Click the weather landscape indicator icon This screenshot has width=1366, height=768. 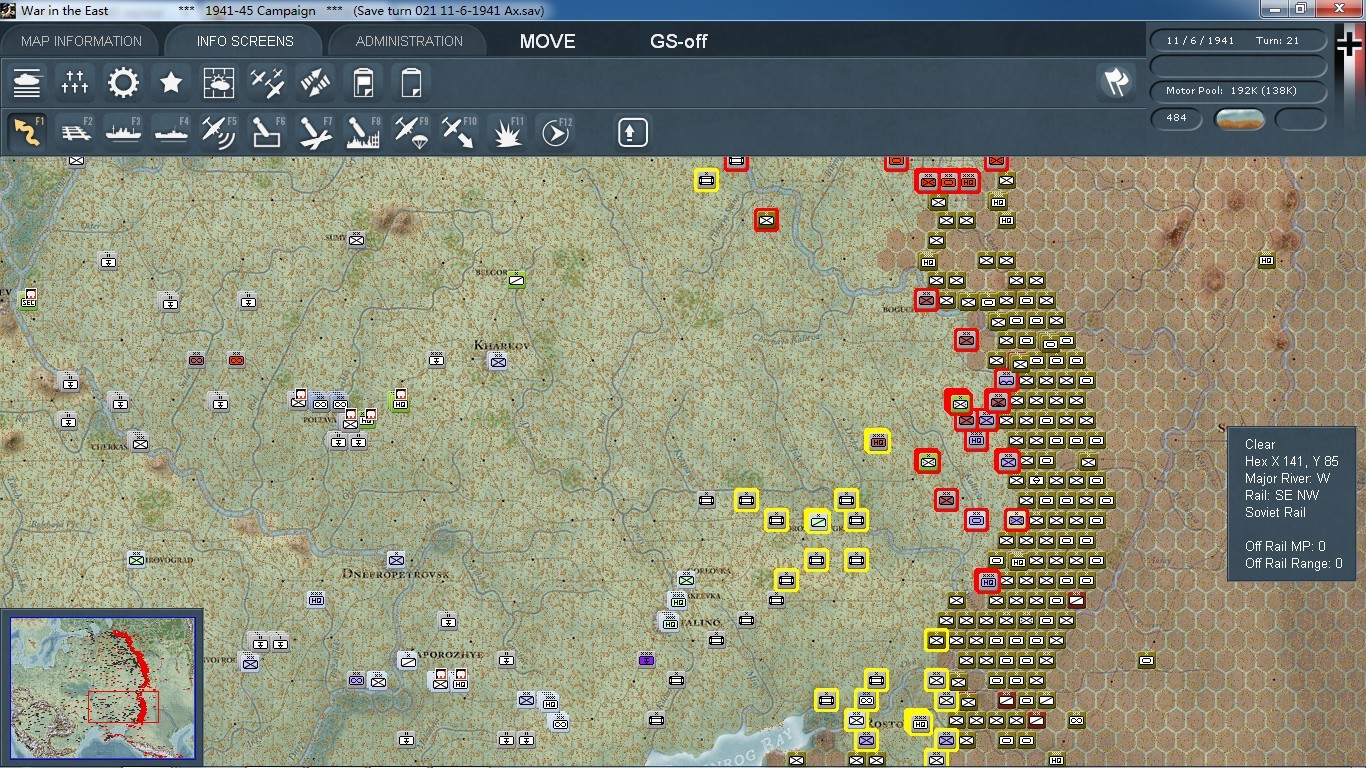1240,119
